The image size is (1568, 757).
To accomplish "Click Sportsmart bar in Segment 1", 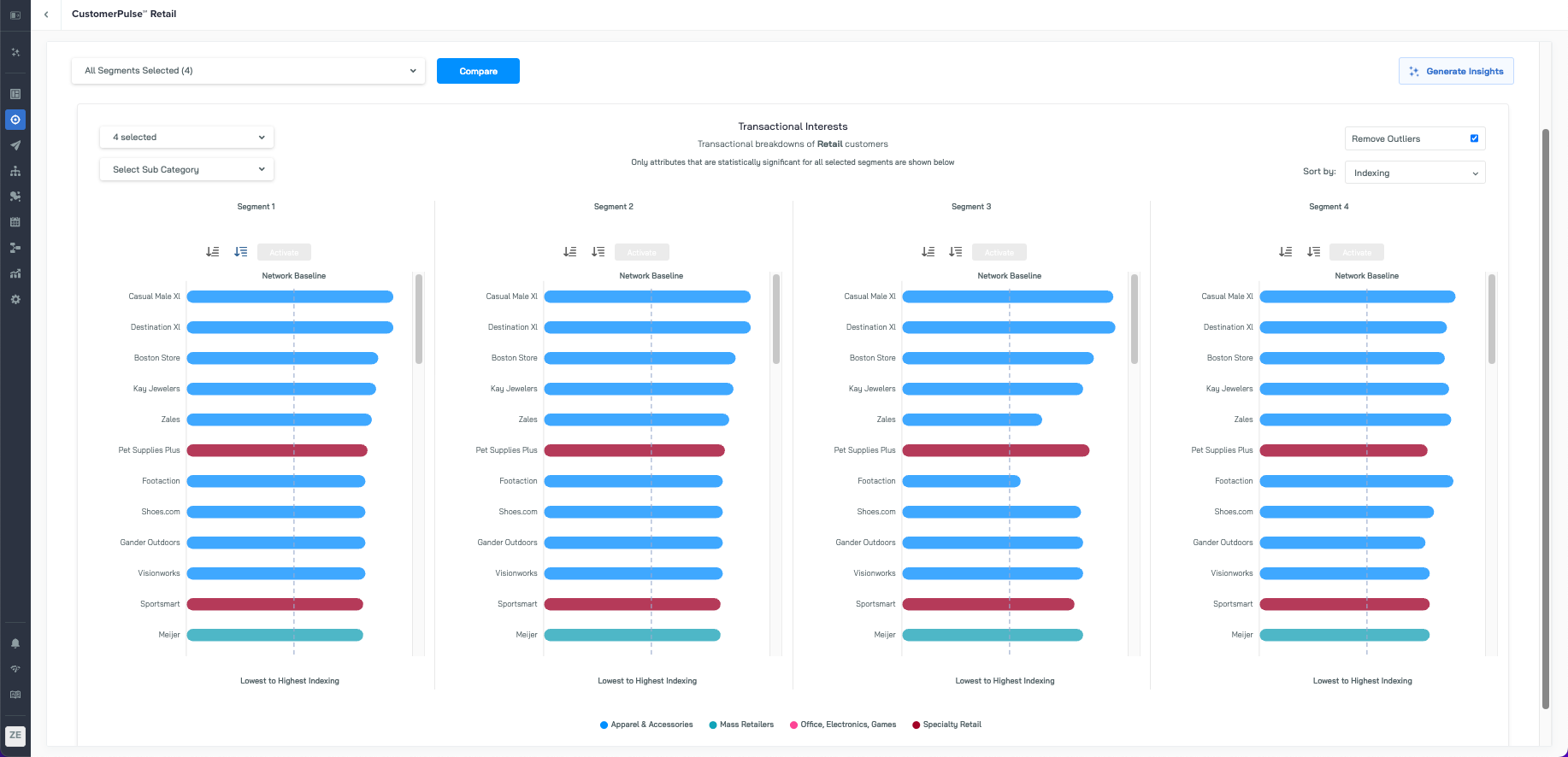I will (275, 604).
